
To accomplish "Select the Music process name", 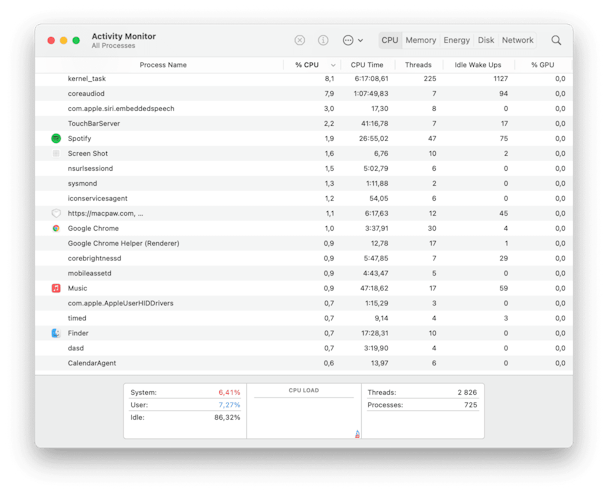I will click(x=78, y=288).
